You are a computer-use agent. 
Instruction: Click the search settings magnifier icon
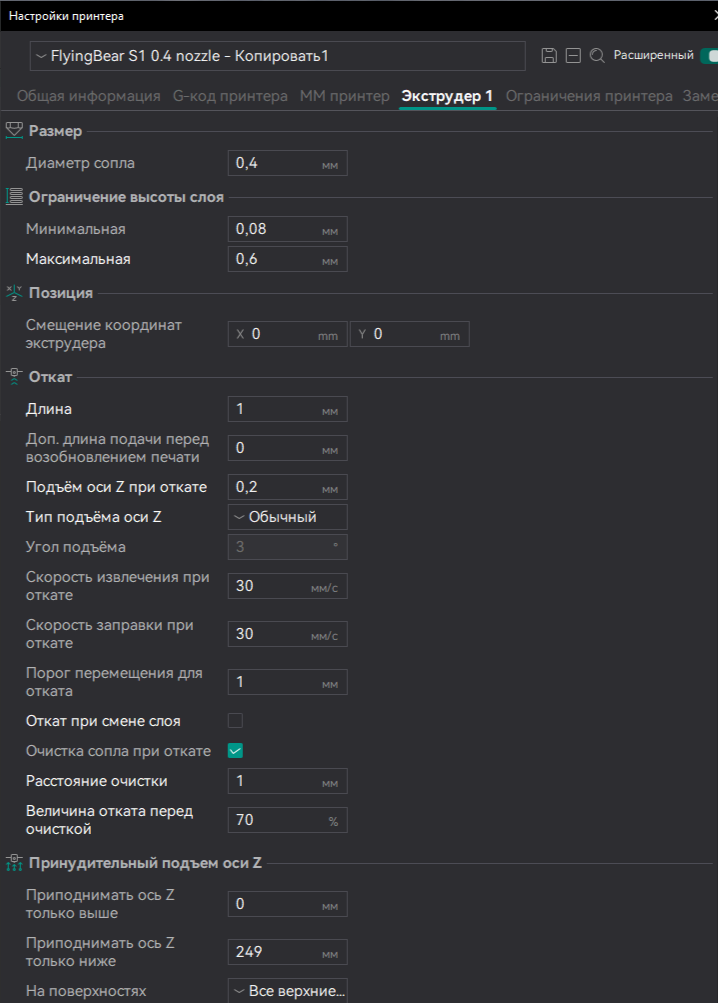[597, 56]
